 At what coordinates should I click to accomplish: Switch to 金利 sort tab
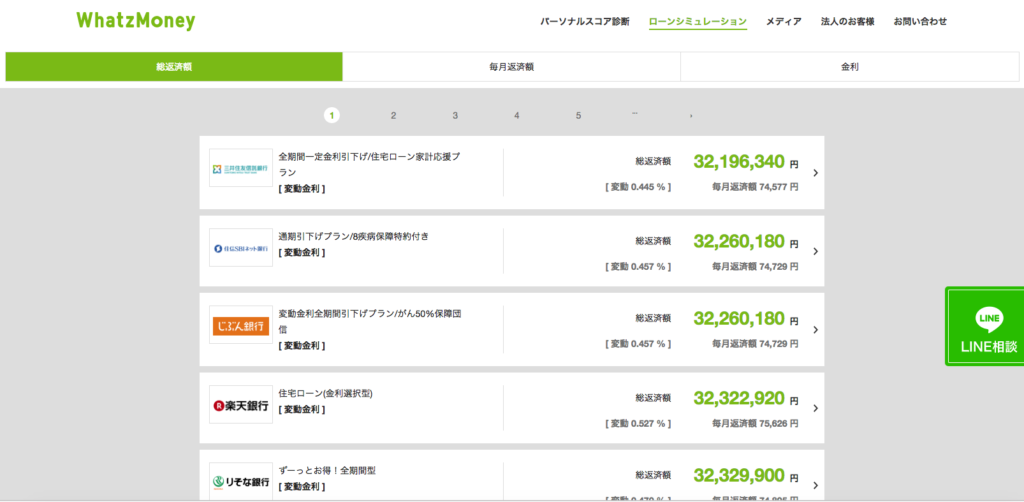click(x=850, y=67)
